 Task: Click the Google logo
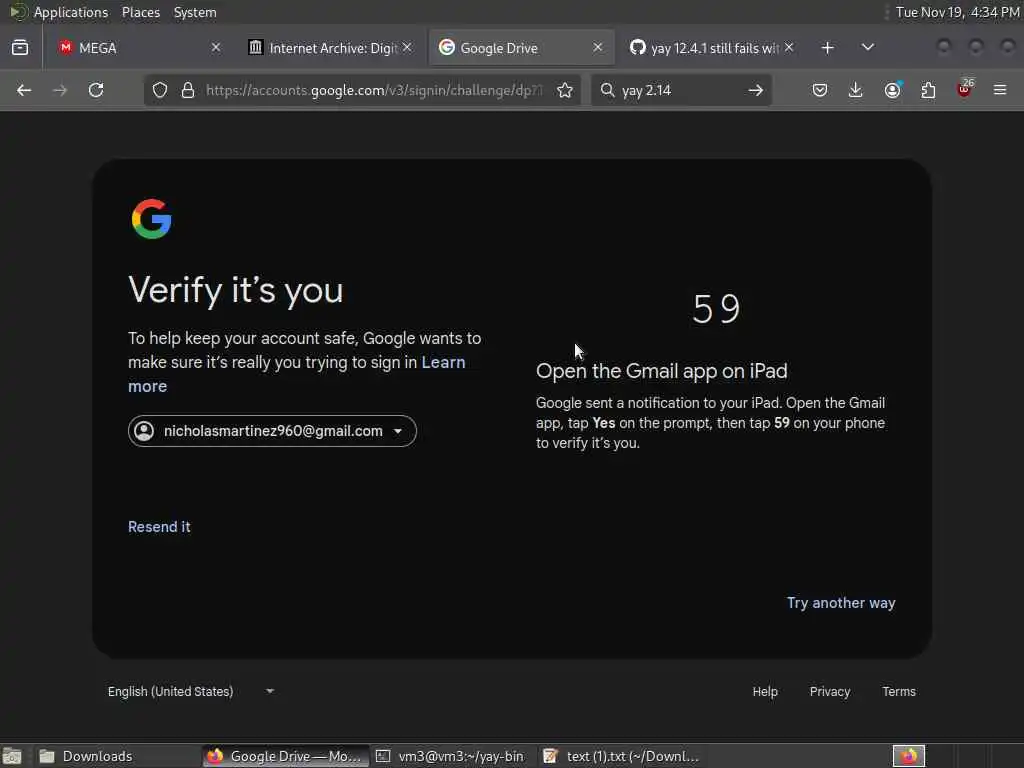[152, 219]
